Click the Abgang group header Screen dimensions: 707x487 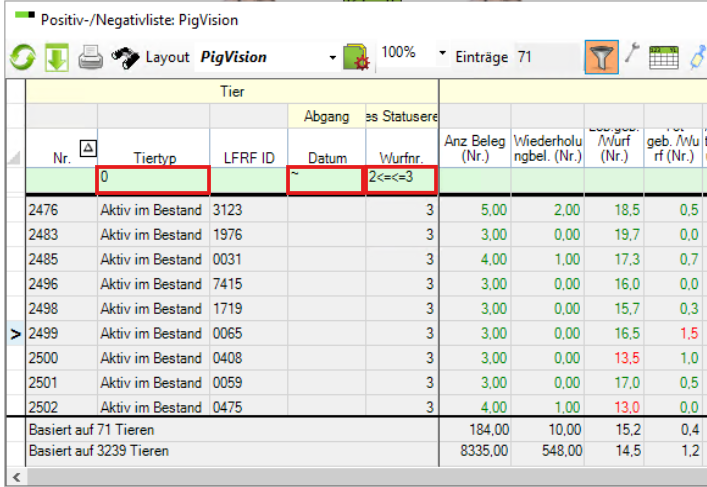(326, 116)
